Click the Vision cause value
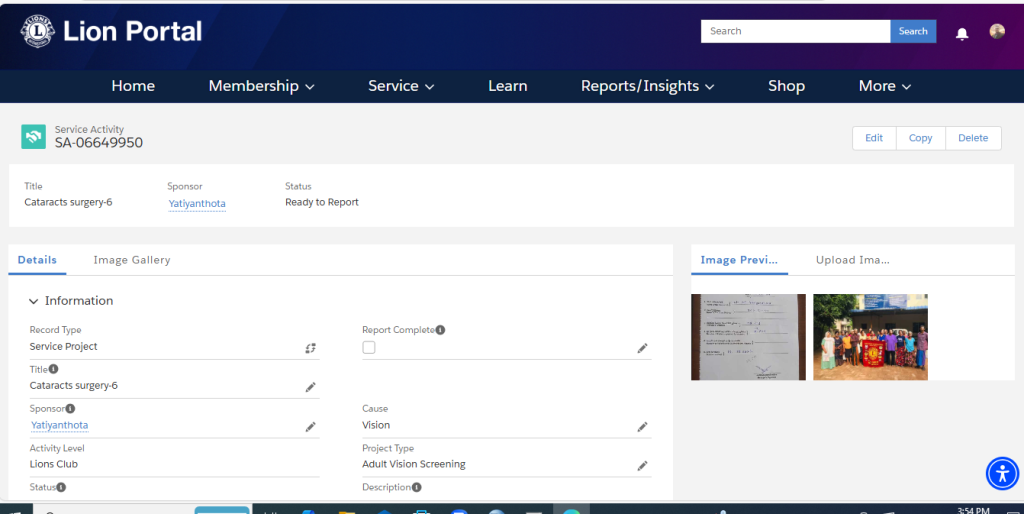The width and height of the screenshot is (1024, 514). coord(376,425)
